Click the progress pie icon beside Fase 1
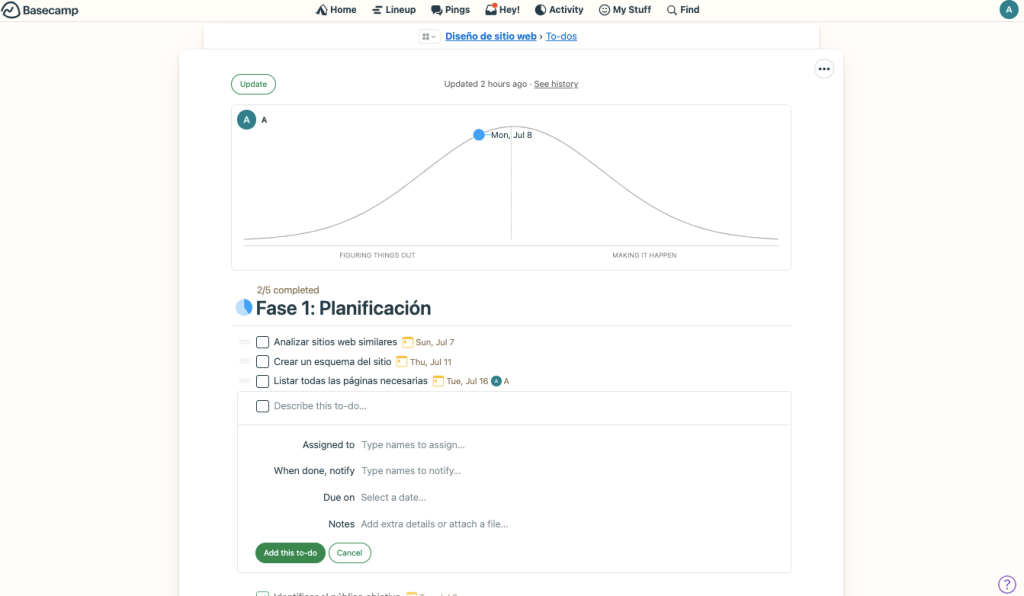This screenshot has width=1024, height=596. 244,308
